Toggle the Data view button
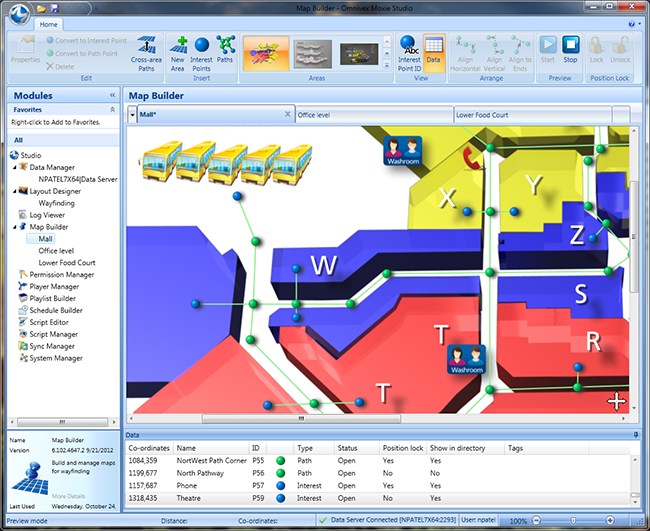650x531 pixels. click(434, 53)
